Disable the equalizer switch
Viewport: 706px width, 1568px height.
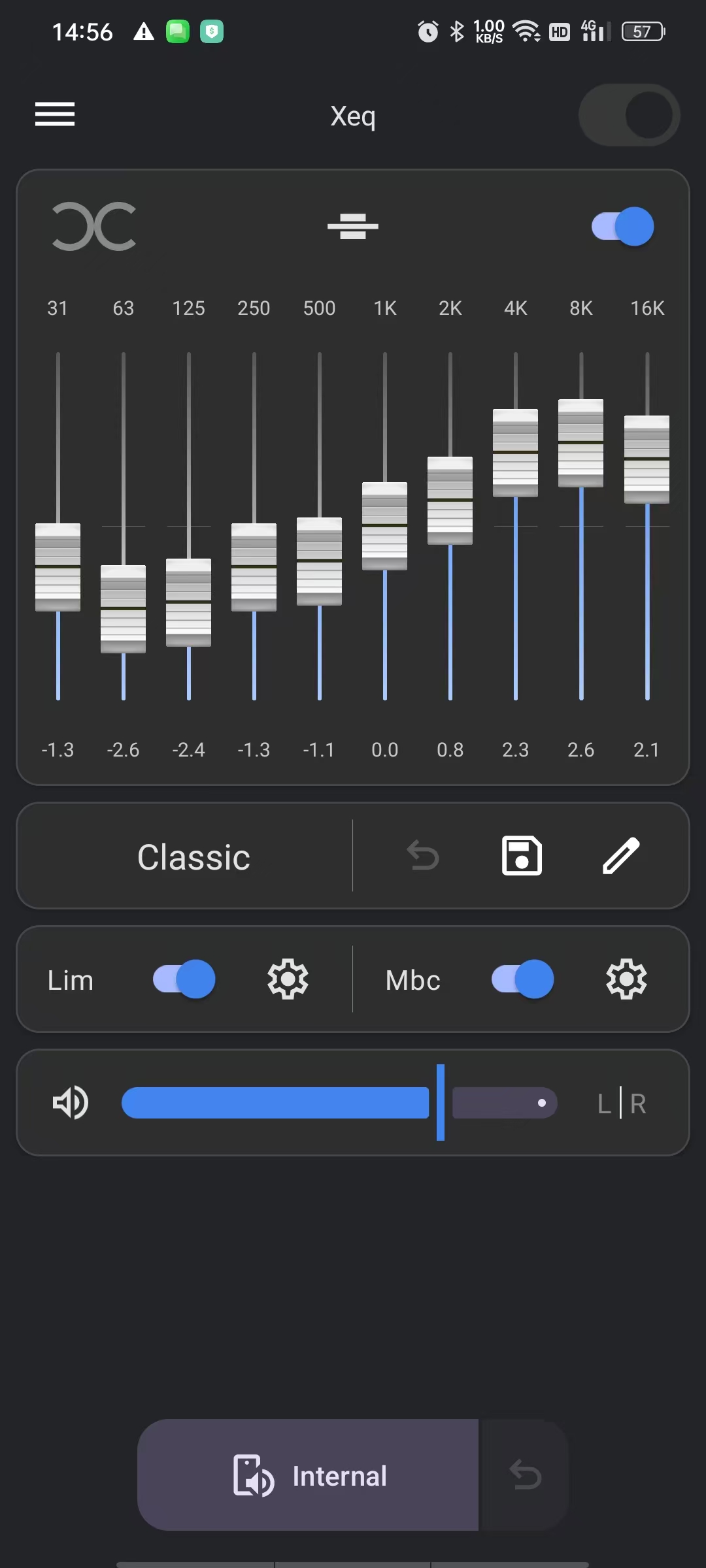point(622,227)
